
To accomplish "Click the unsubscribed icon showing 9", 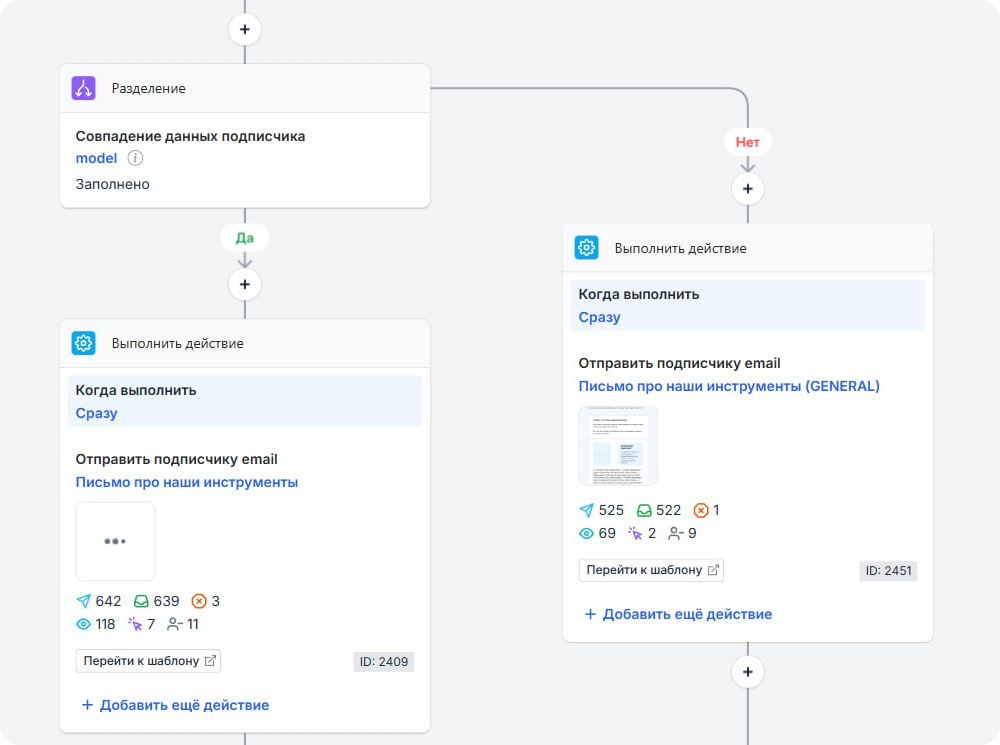I will point(676,533).
